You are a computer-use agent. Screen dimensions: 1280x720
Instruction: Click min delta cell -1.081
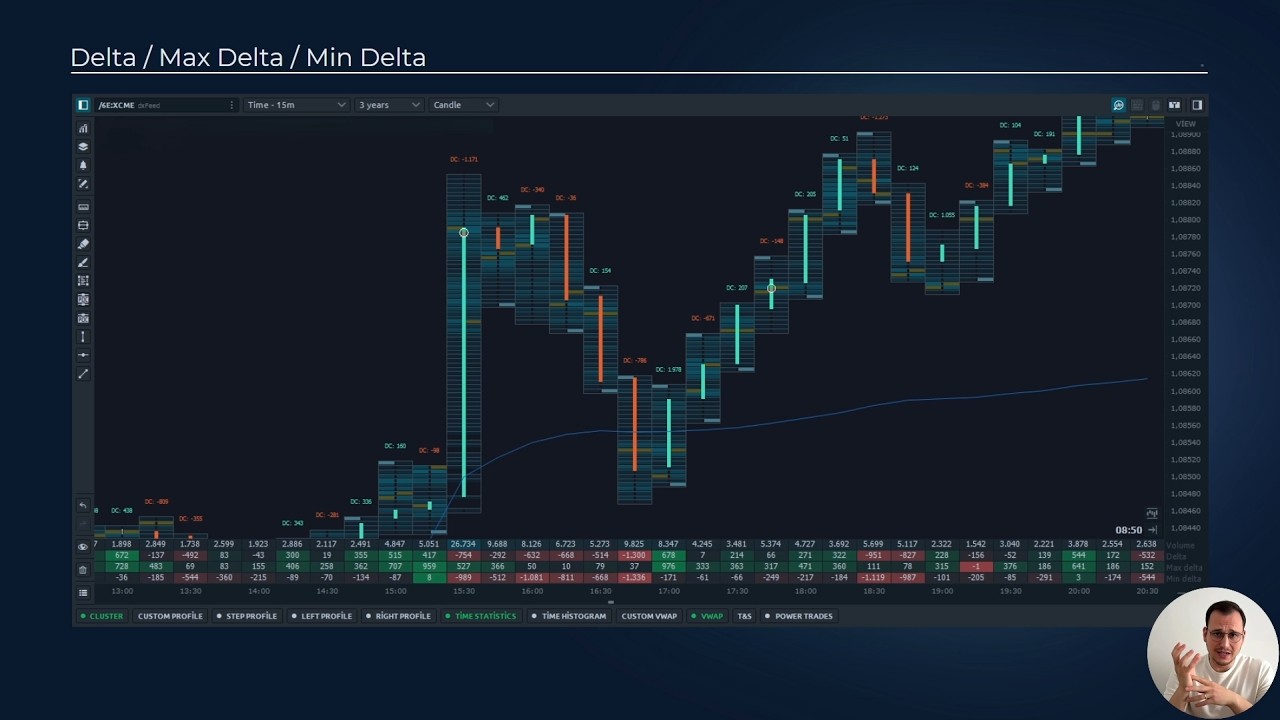531,578
